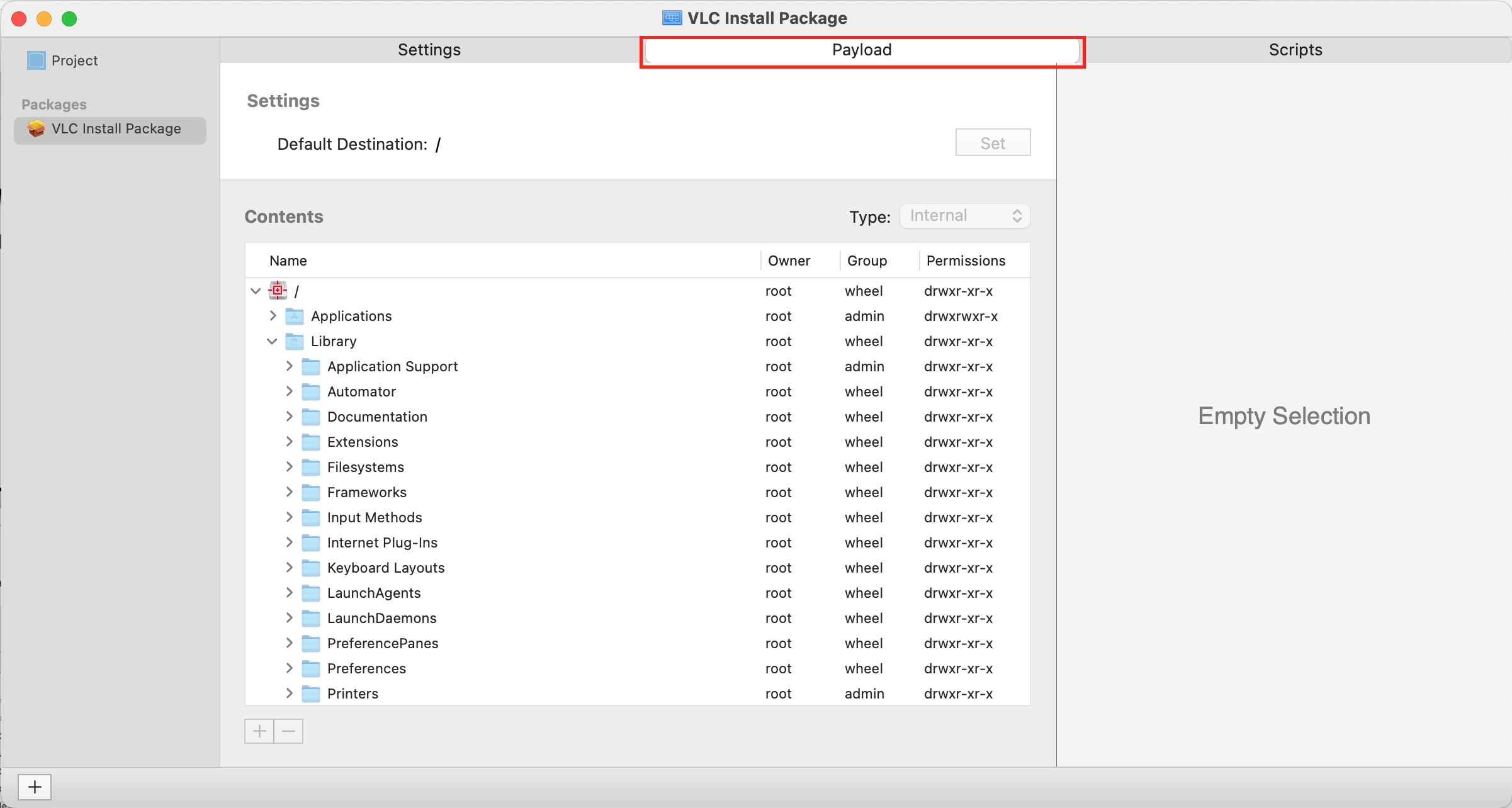
Task: Click the Application Support folder icon
Action: 311,366
